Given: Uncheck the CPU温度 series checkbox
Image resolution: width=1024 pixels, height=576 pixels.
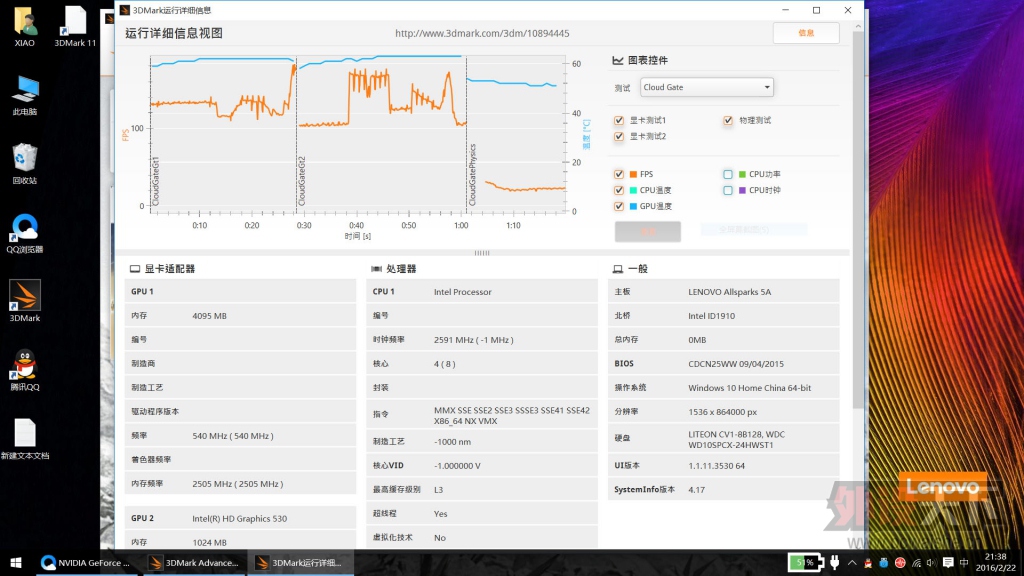Looking at the screenshot, I should (x=618, y=190).
